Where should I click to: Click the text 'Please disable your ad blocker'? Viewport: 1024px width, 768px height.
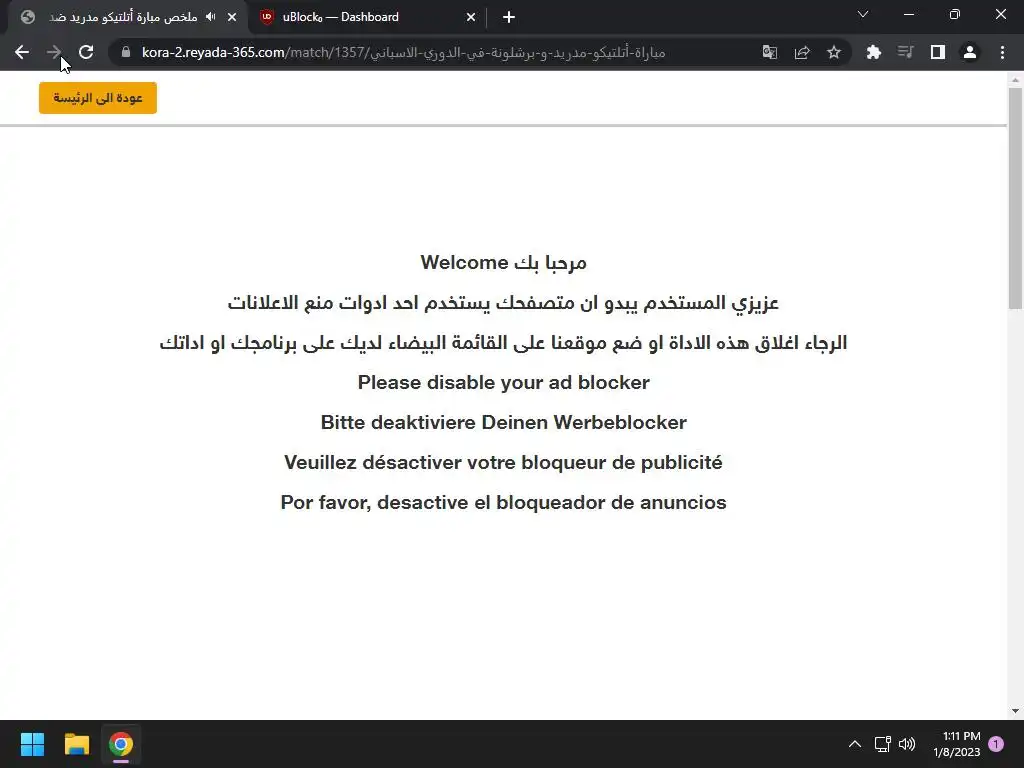pyautogui.click(x=504, y=382)
